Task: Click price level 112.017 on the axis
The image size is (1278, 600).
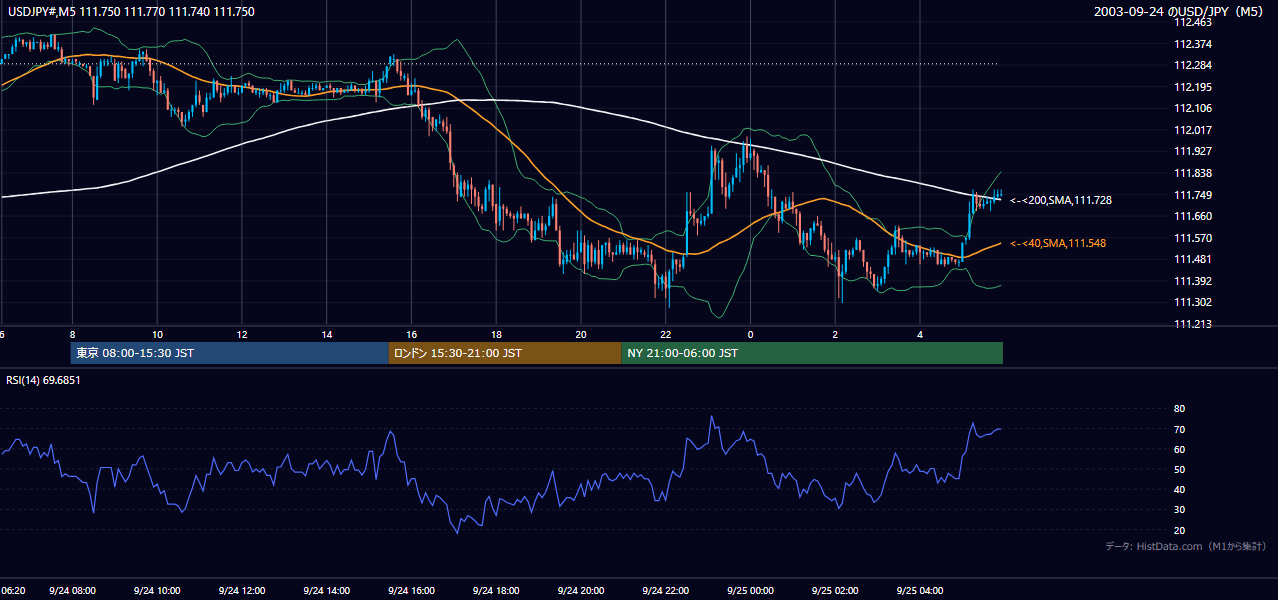Action: point(1193,130)
